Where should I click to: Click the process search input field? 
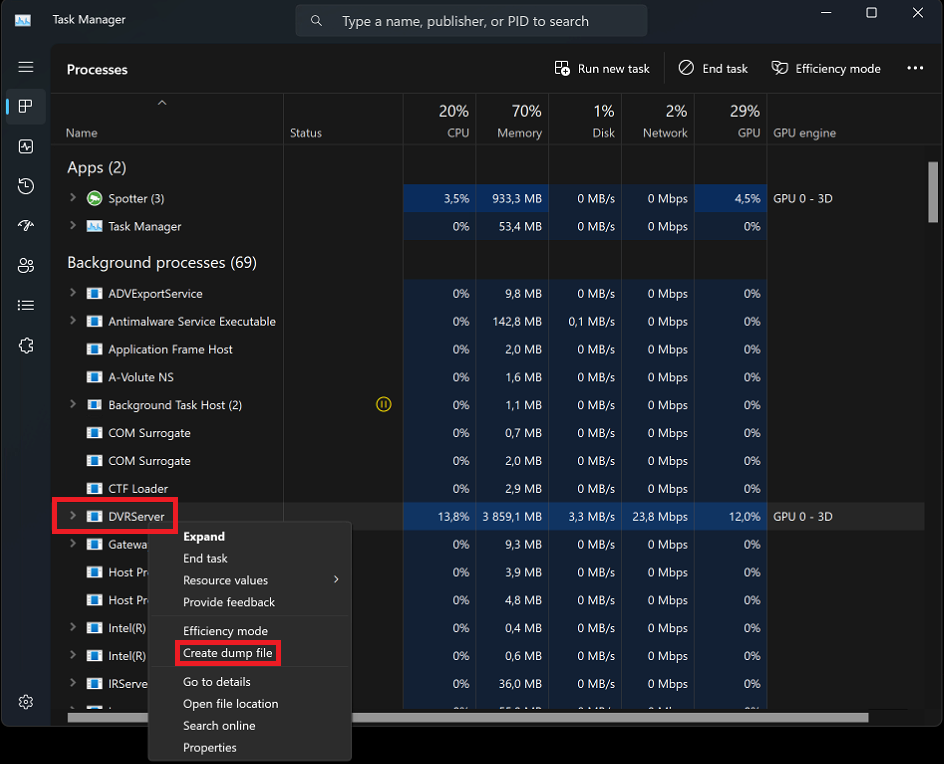coord(480,21)
